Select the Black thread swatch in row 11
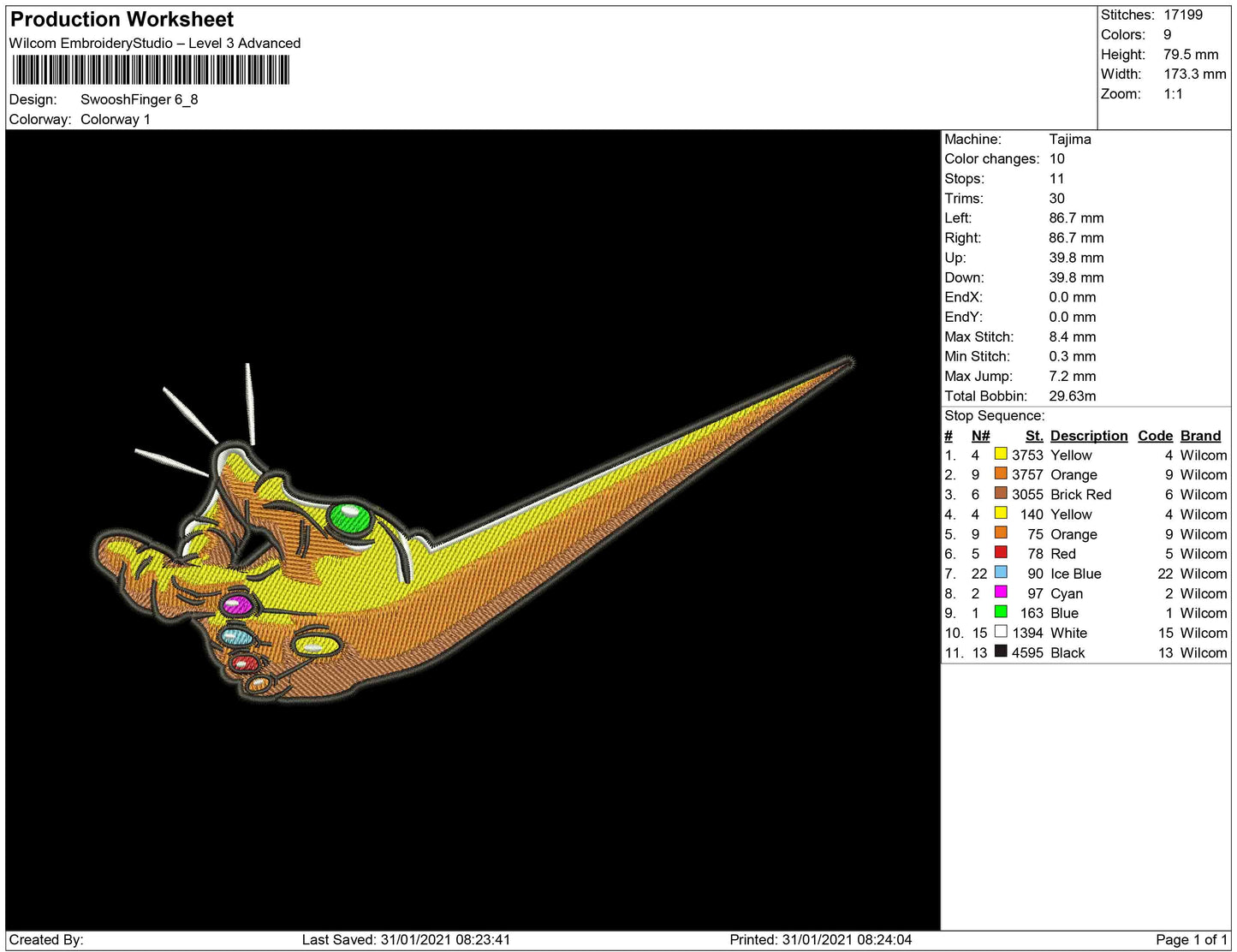Screen dimensions: 1237x952 click(x=1000, y=652)
